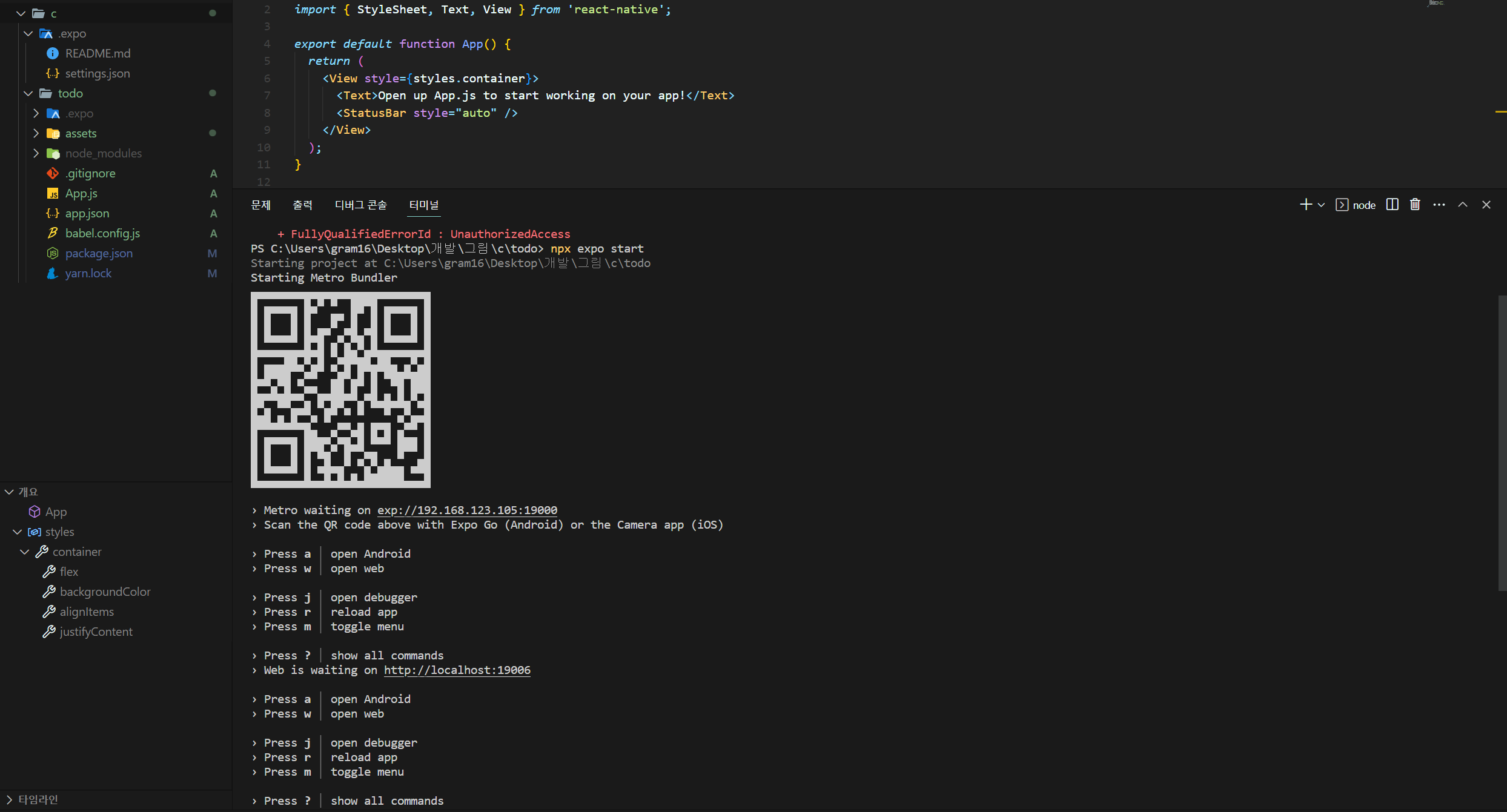This screenshot has width=1507, height=812.
Task: Split the terminal panel
Action: (1393, 205)
